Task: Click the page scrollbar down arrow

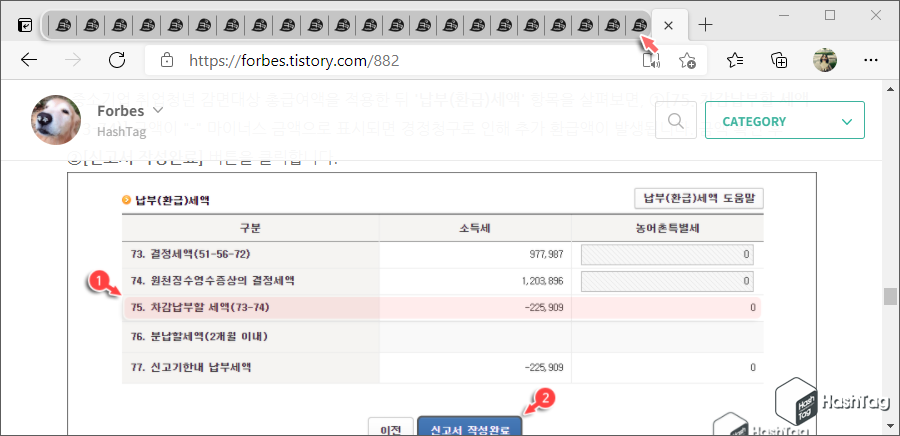Action: [x=890, y=426]
